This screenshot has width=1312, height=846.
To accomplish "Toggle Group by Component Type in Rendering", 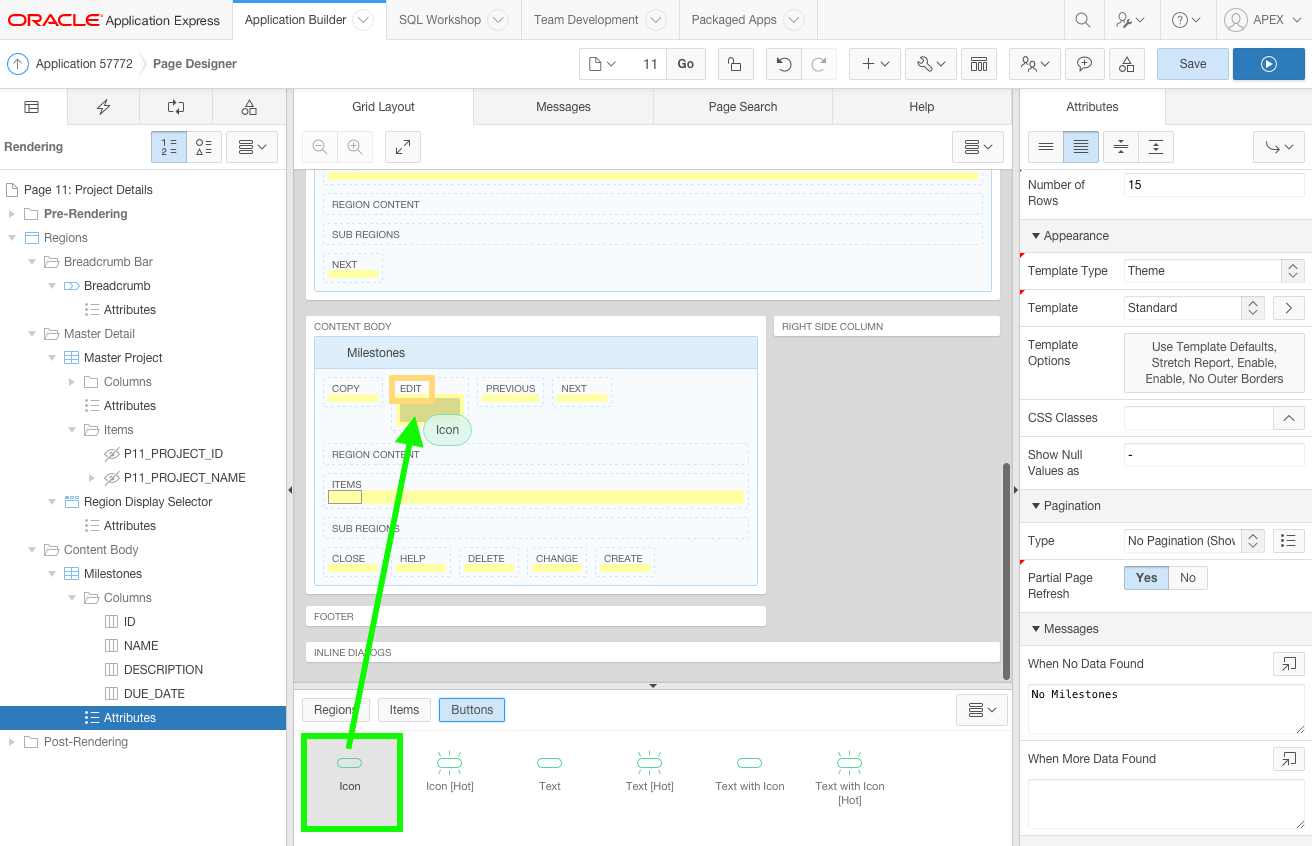I will click(204, 147).
